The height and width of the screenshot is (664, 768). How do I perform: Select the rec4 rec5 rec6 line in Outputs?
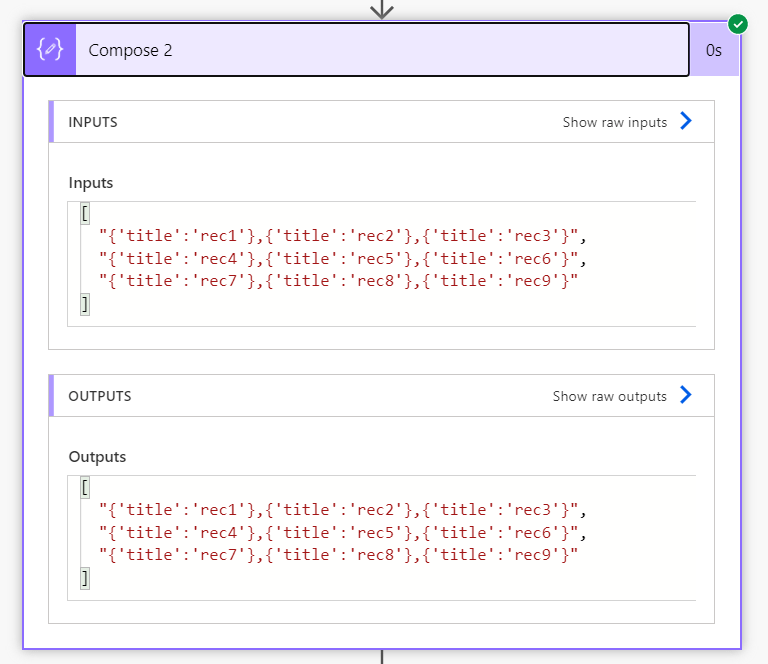(x=342, y=533)
